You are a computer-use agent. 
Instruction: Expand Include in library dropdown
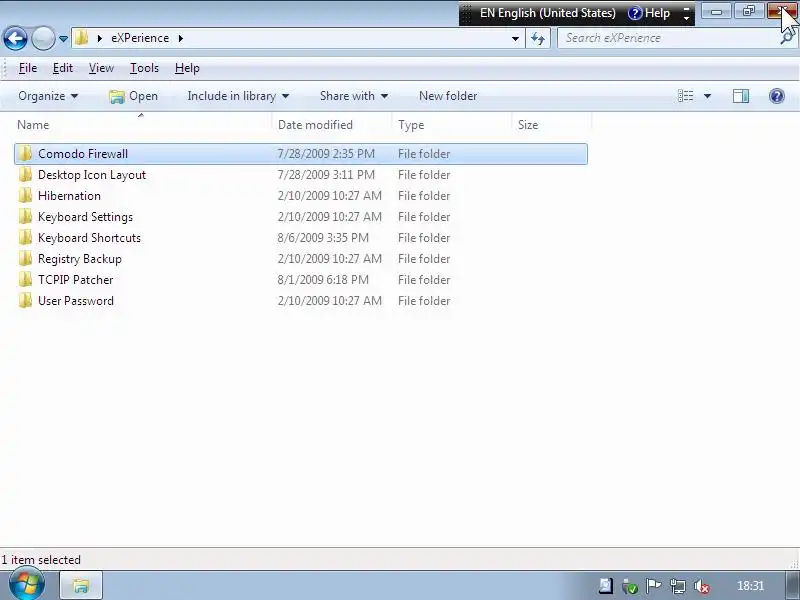click(238, 96)
